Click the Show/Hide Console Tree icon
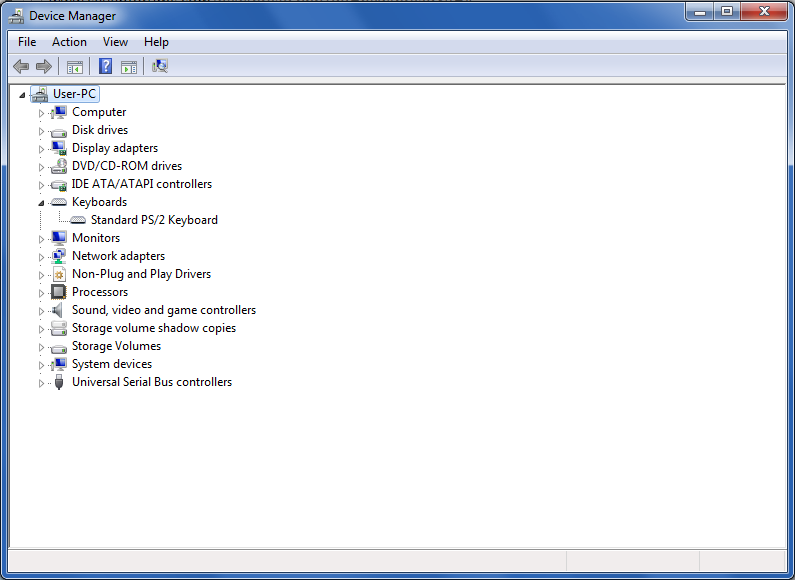Screen dimensions: 795x580 point(75,66)
